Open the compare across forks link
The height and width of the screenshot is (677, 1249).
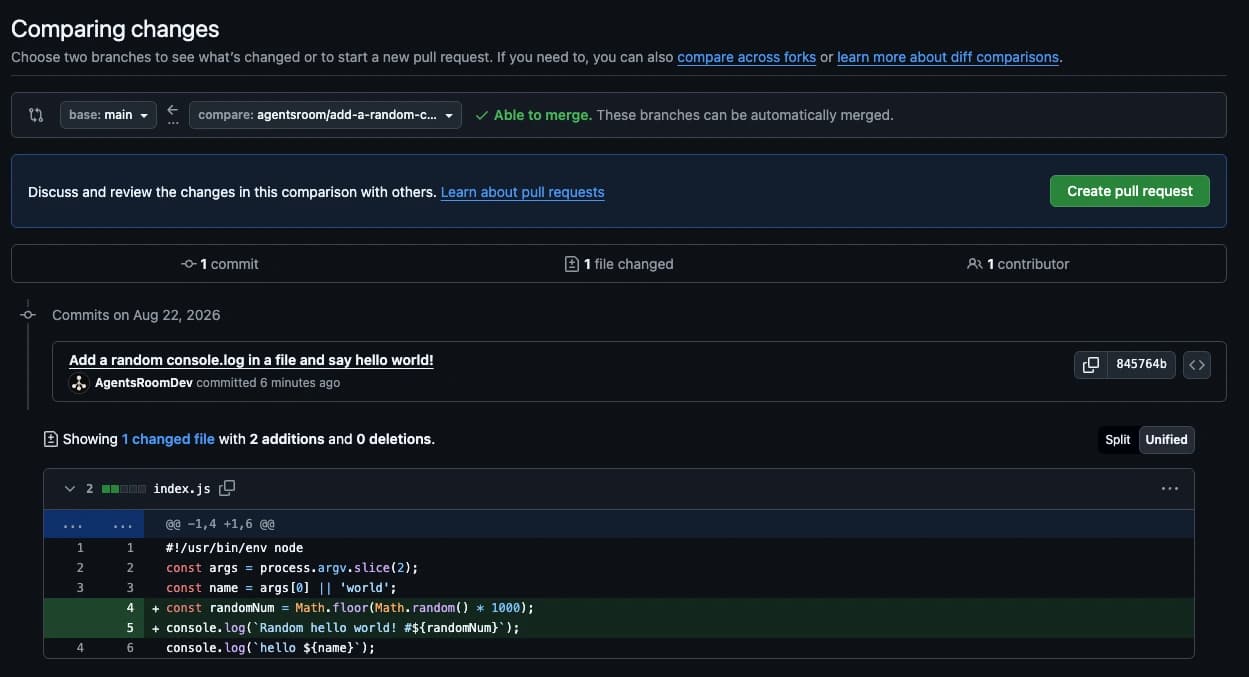click(746, 57)
